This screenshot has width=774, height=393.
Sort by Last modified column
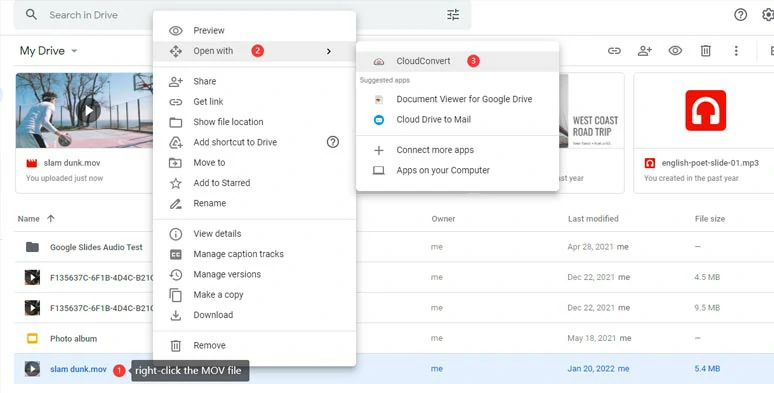point(593,219)
